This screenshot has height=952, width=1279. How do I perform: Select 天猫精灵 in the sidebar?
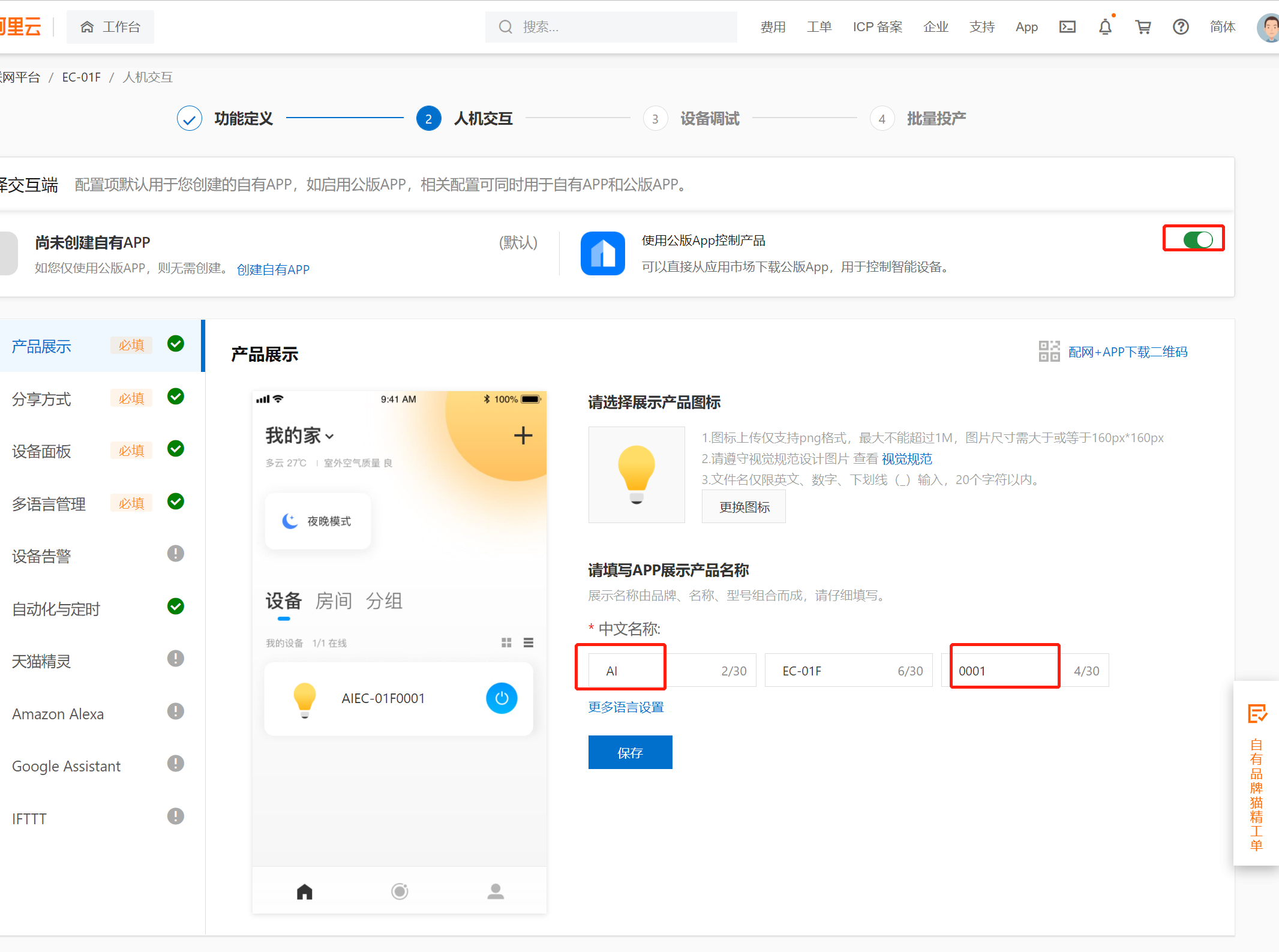coord(41,661)
